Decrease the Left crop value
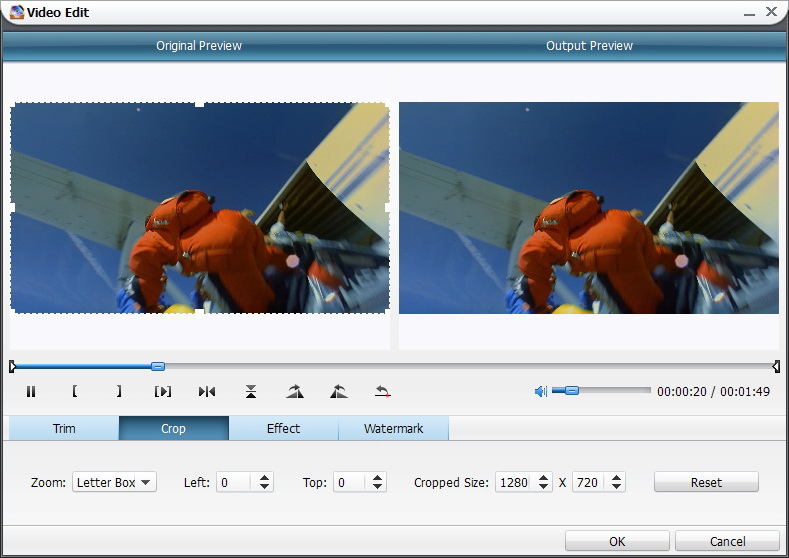Viewport: 789px width, 558px height. tap(265, 487)
